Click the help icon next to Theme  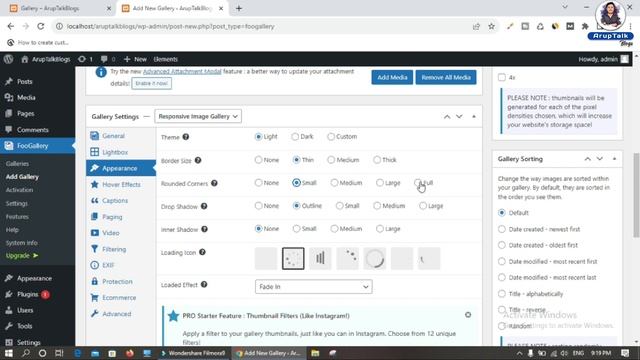[x=186, y=137]
